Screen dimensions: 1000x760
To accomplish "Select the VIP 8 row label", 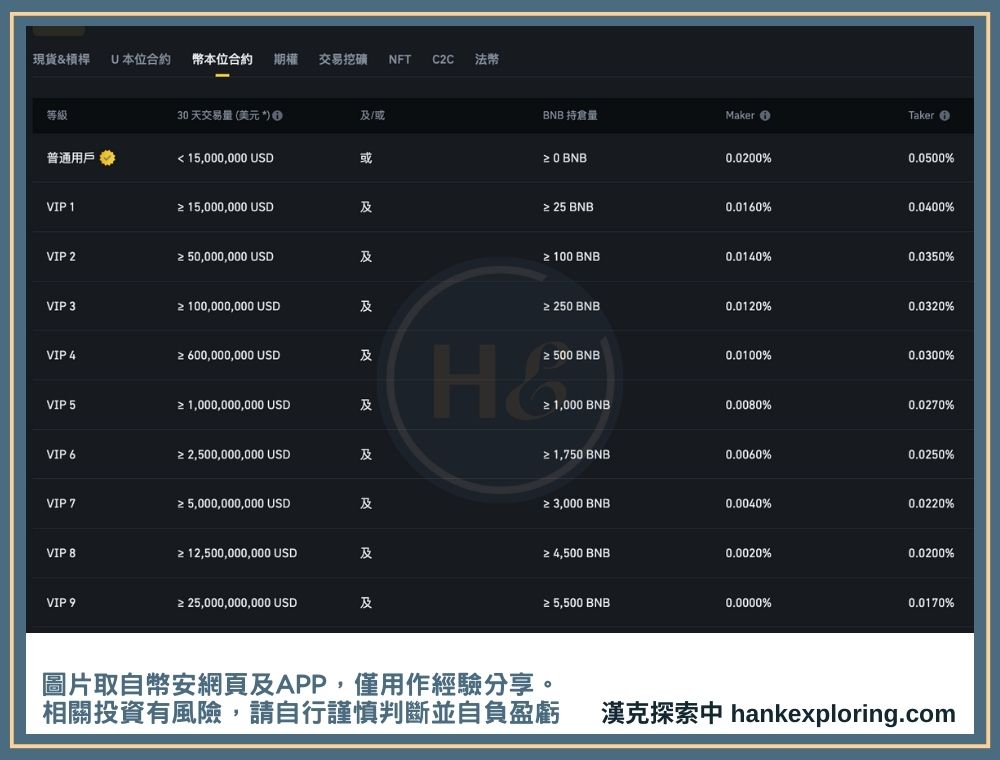I will click(x=61, y=553).
